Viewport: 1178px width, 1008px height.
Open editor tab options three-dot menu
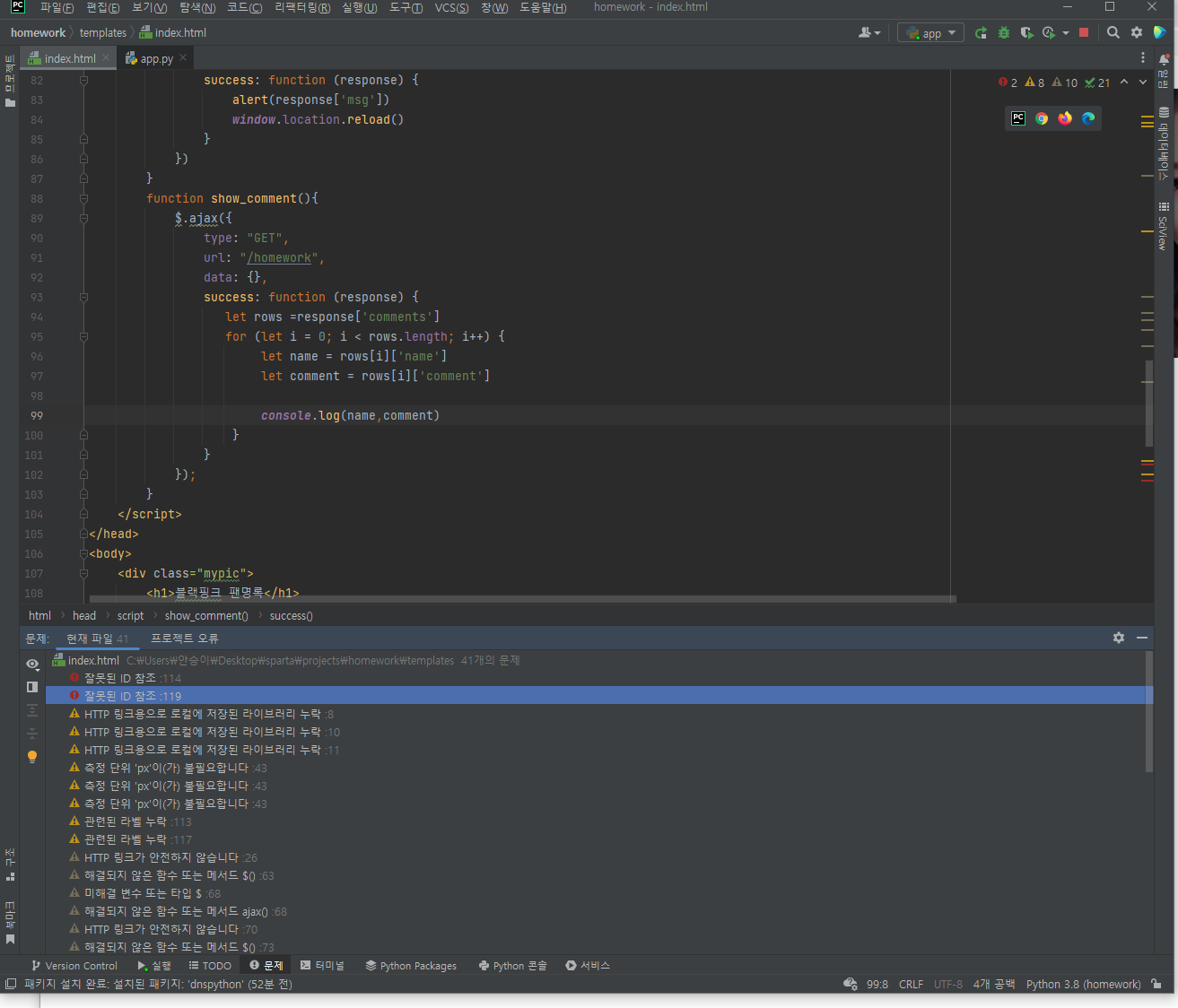[1143, 58]
